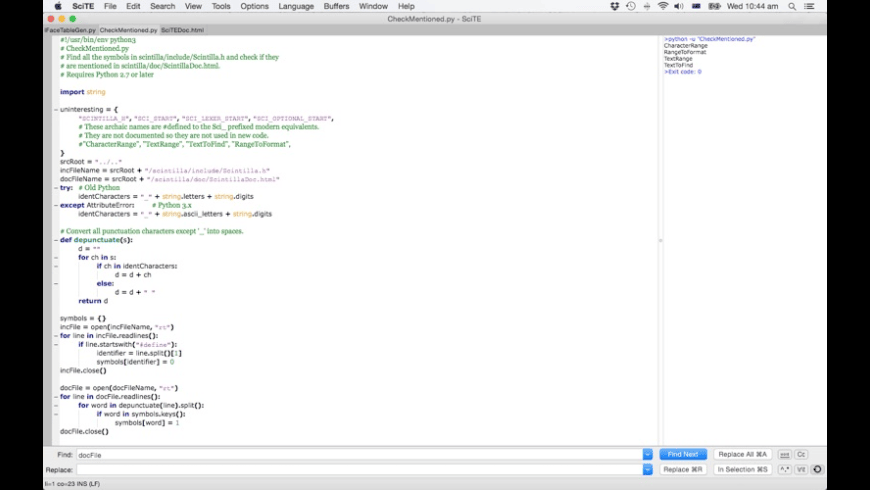The height and width of the screenshot is (490, 870).
Task: Switch to the CheckMentioned.py tab
Action: [128, 30]
